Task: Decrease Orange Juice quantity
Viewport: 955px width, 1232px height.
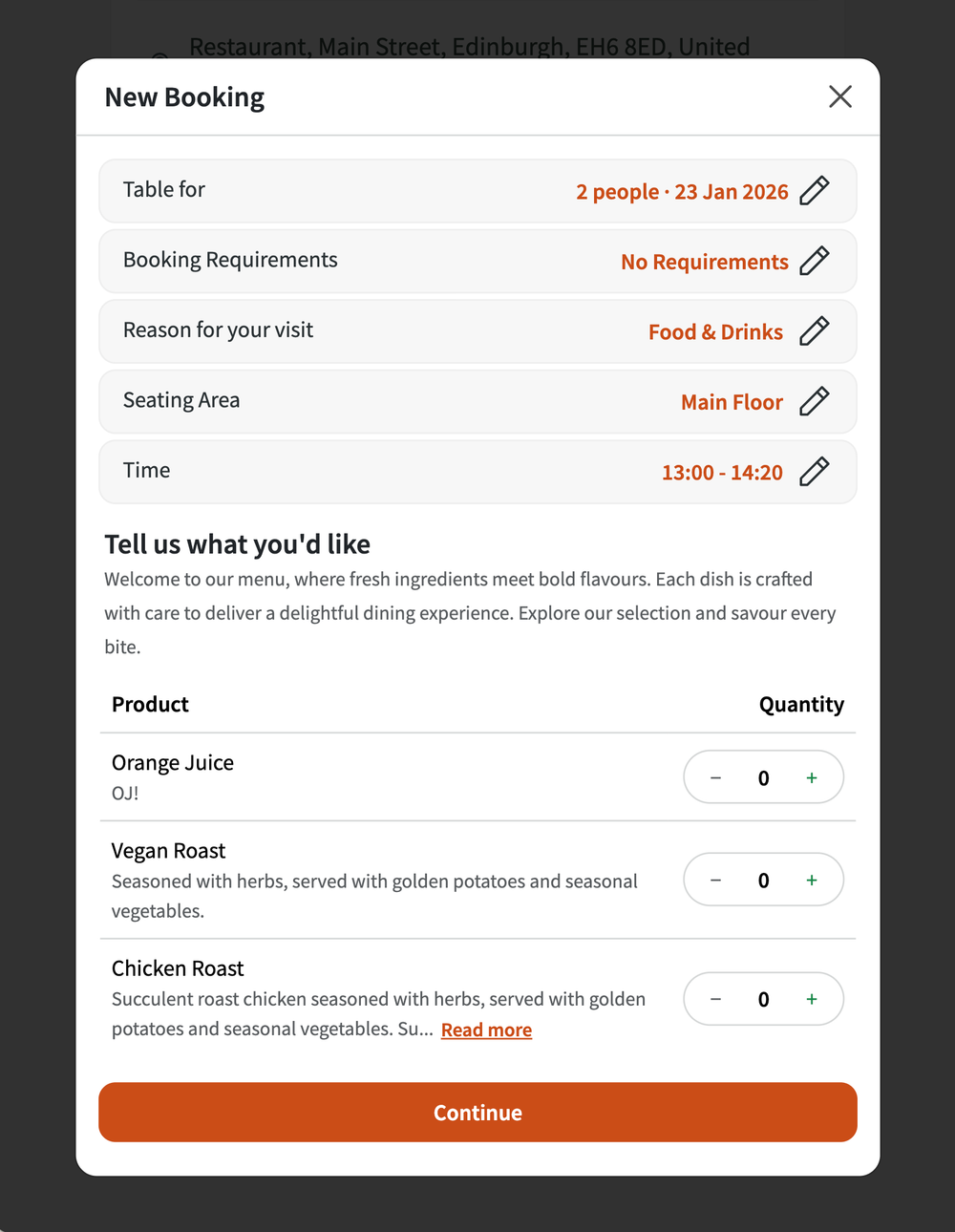Action: click(x=715, y=777)
